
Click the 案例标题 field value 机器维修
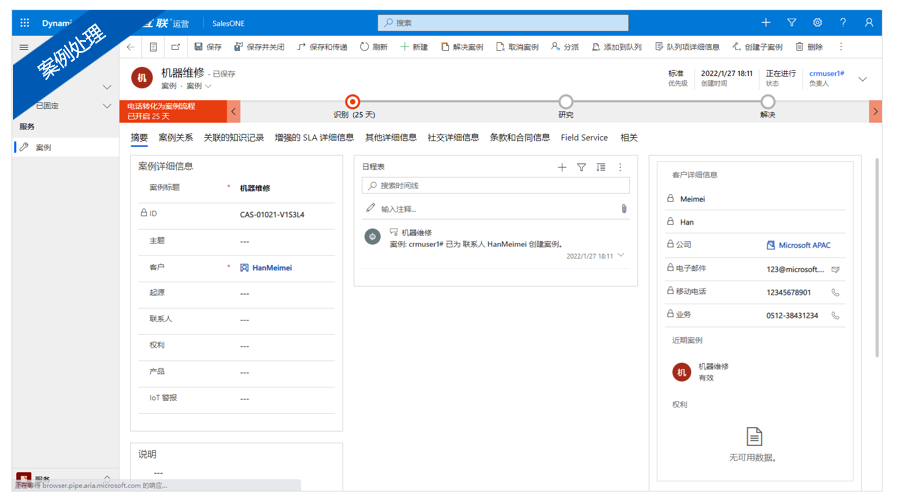tap(255, 188)
